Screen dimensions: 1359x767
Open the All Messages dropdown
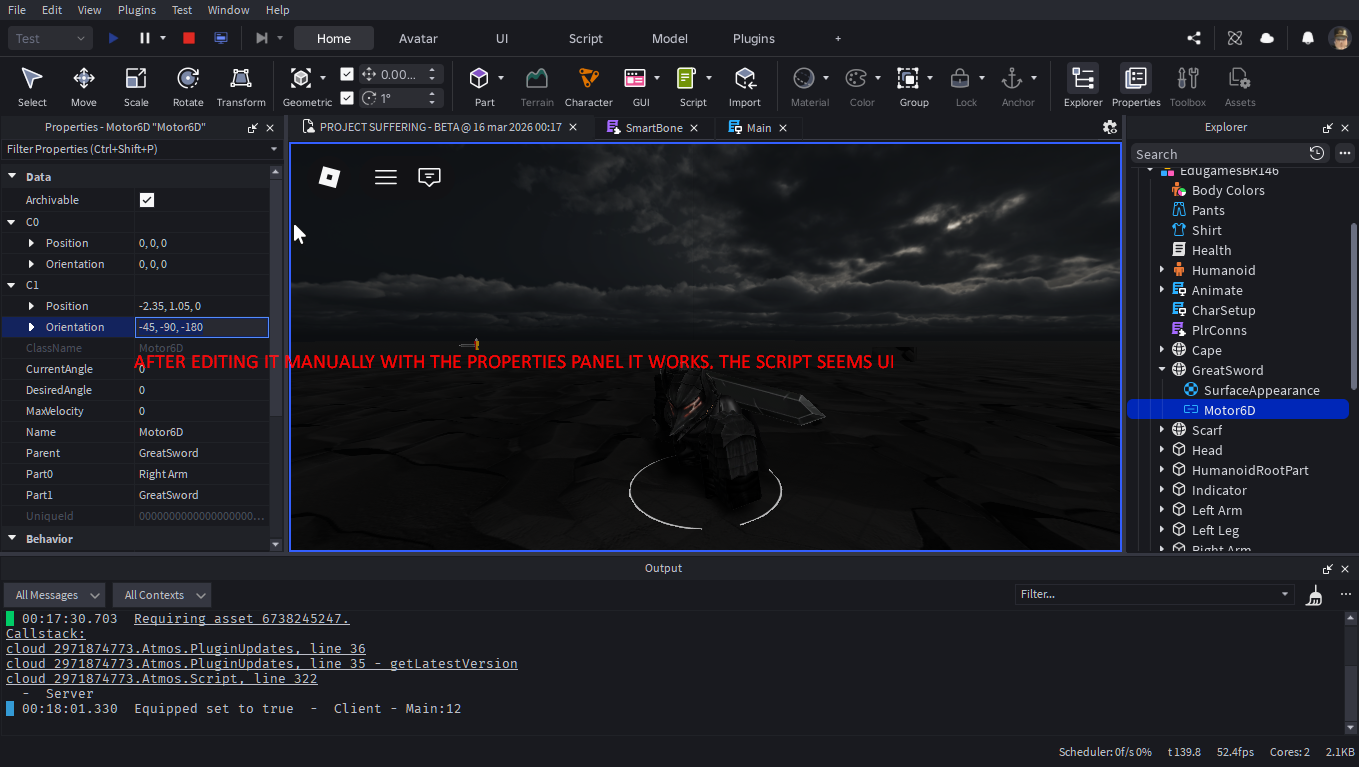(x=54, y=595)
